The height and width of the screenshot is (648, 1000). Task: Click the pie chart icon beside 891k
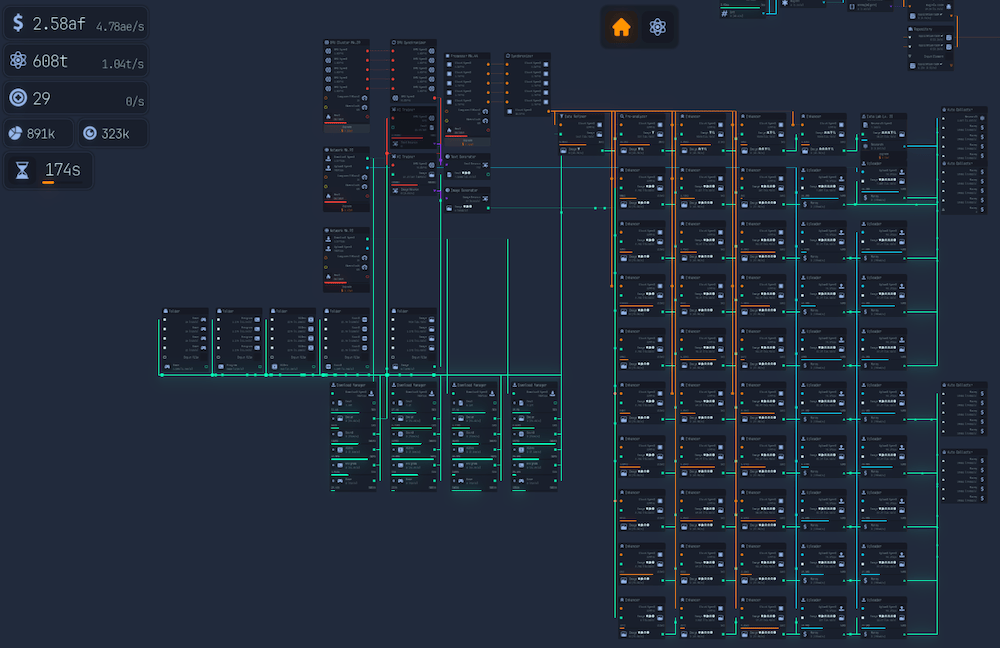click(15, 133)
